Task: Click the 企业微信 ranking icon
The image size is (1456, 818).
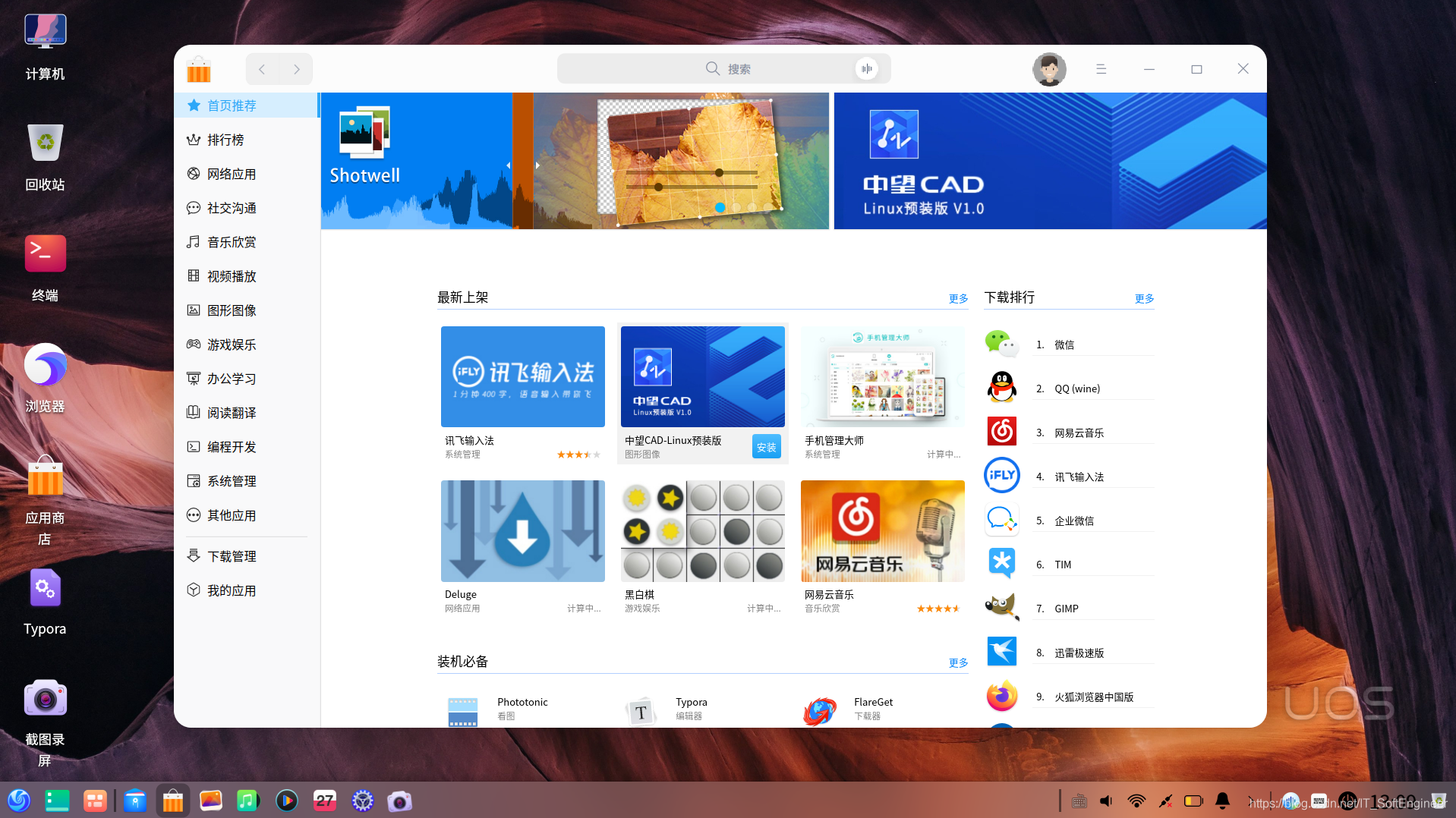Action: pos(1002,520)
